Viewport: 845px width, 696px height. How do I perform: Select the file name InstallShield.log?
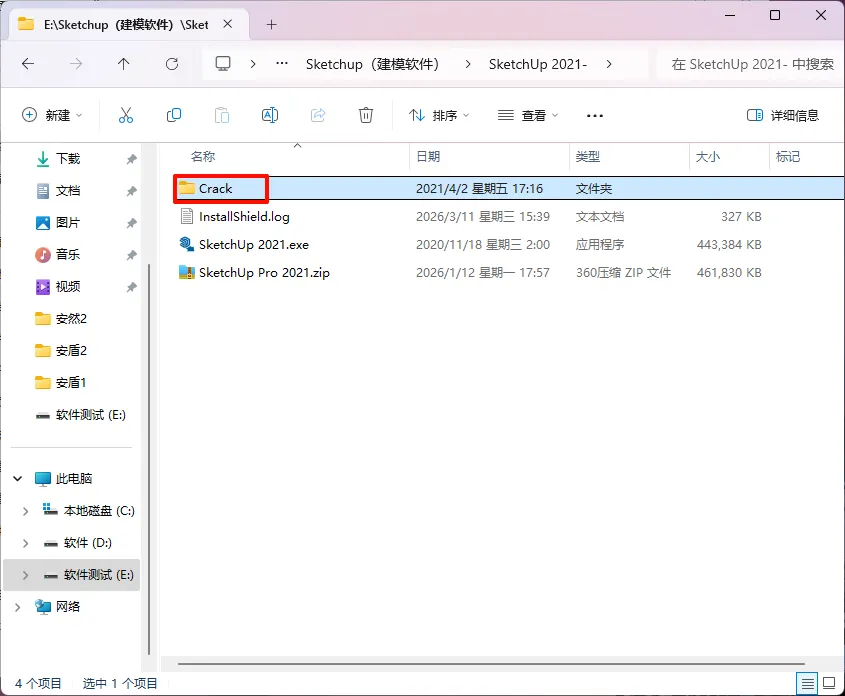[244, 216]
